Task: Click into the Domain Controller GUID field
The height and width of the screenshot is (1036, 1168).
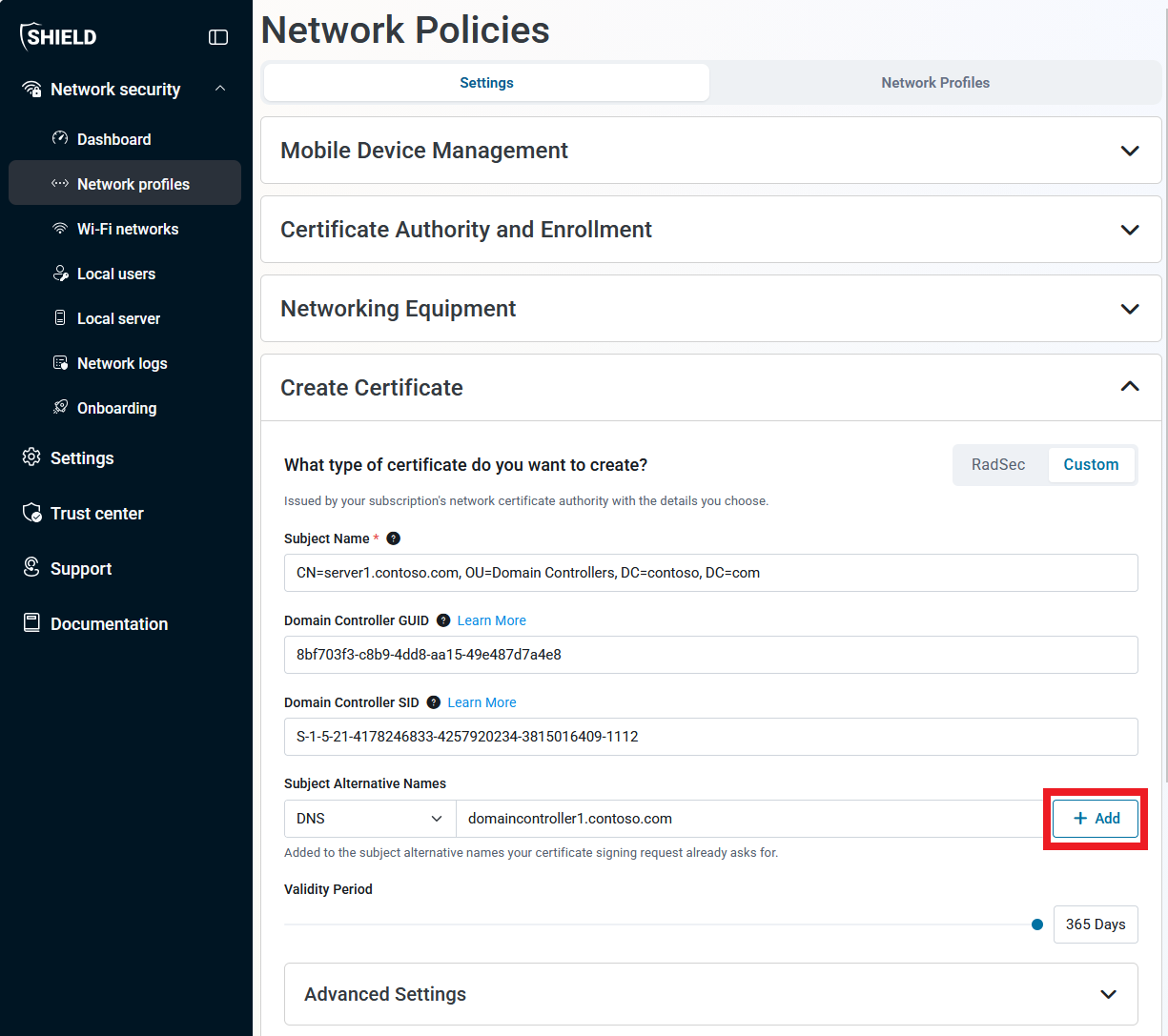Action: (x=710, y=655)
